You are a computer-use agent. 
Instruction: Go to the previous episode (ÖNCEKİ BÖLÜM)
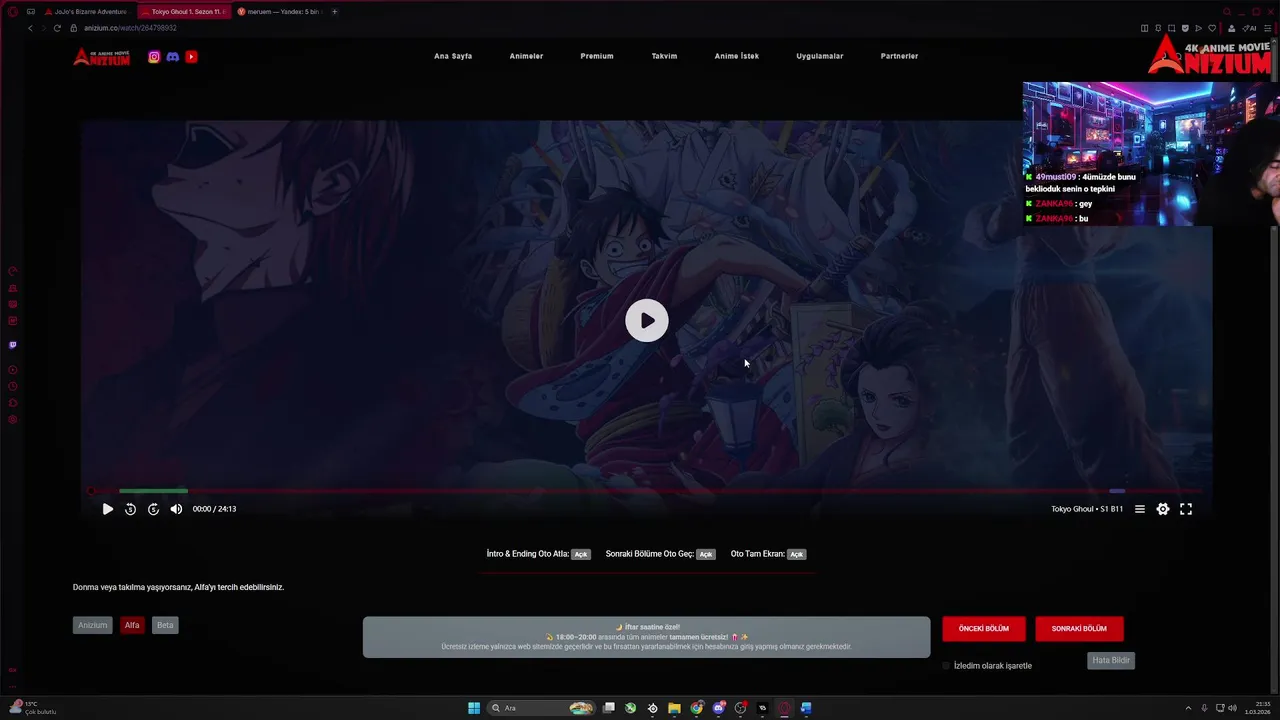pos(984,629)
